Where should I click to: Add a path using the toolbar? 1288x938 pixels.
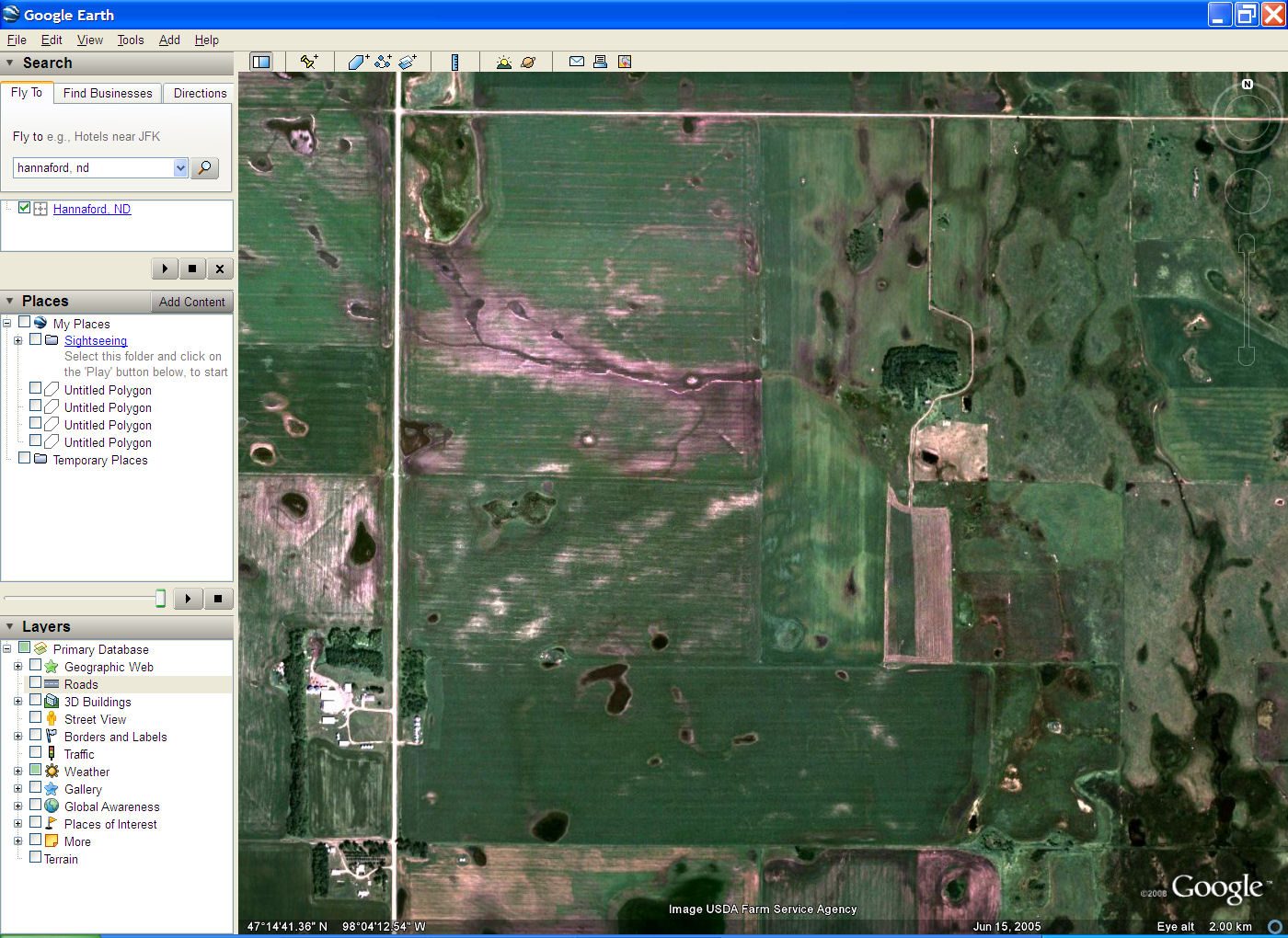pyautogui.click(x=383, y=62)
